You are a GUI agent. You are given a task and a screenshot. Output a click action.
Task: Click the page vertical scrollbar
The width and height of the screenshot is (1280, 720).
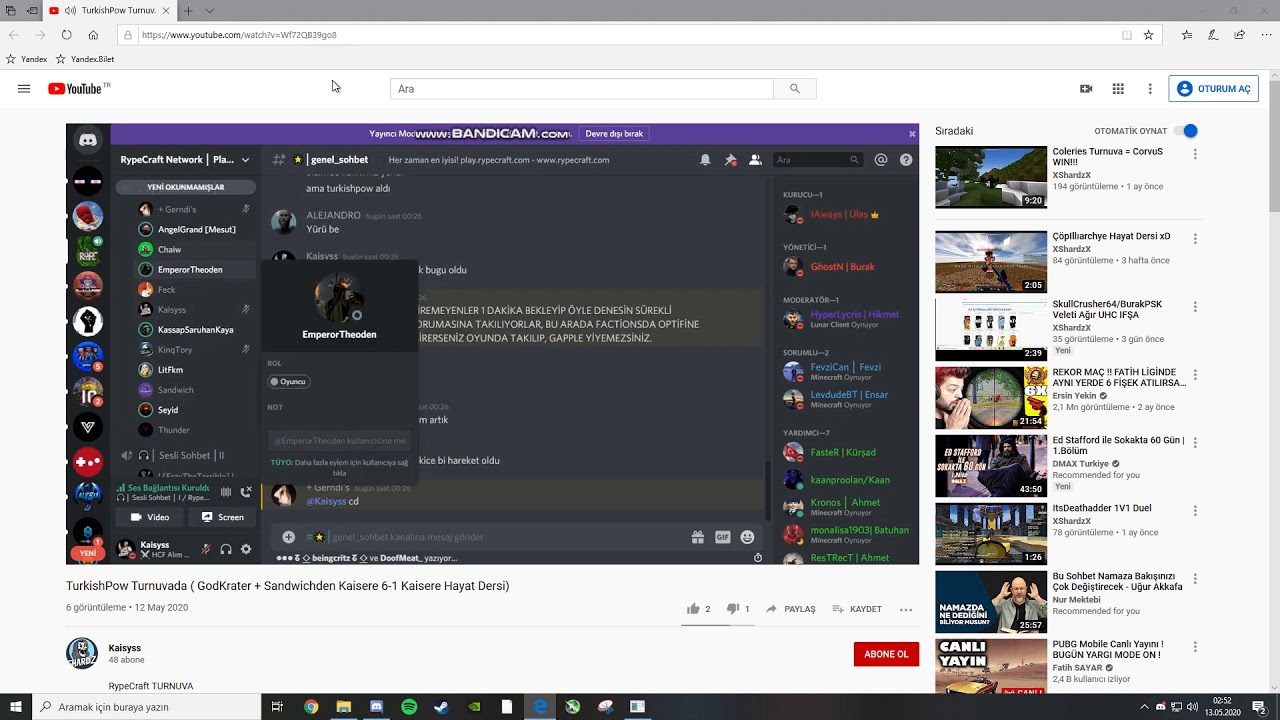1274,380
